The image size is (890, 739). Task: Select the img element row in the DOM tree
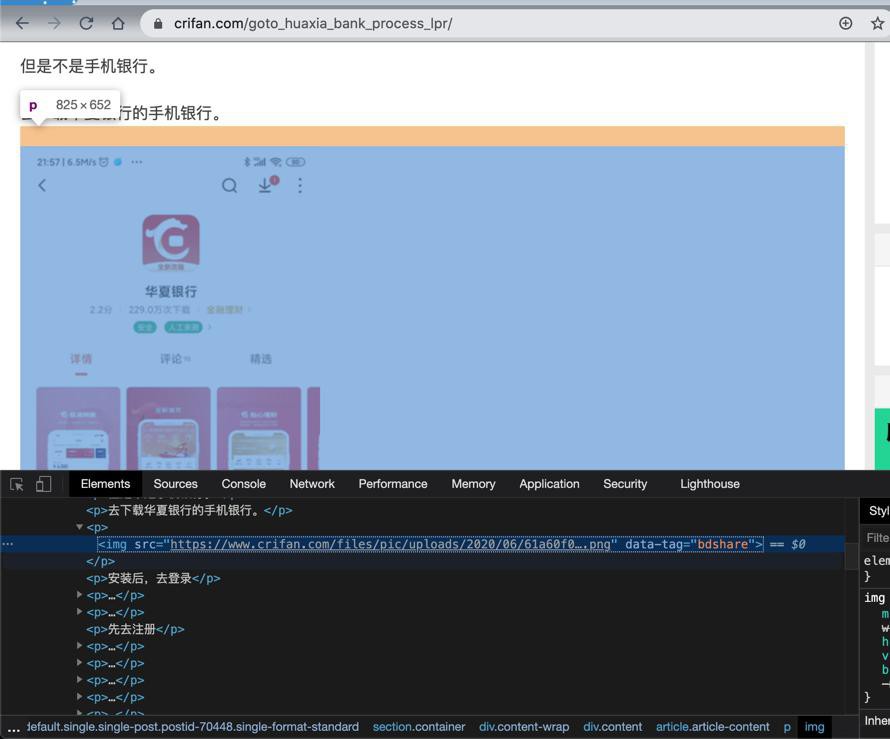coord(422,544)
